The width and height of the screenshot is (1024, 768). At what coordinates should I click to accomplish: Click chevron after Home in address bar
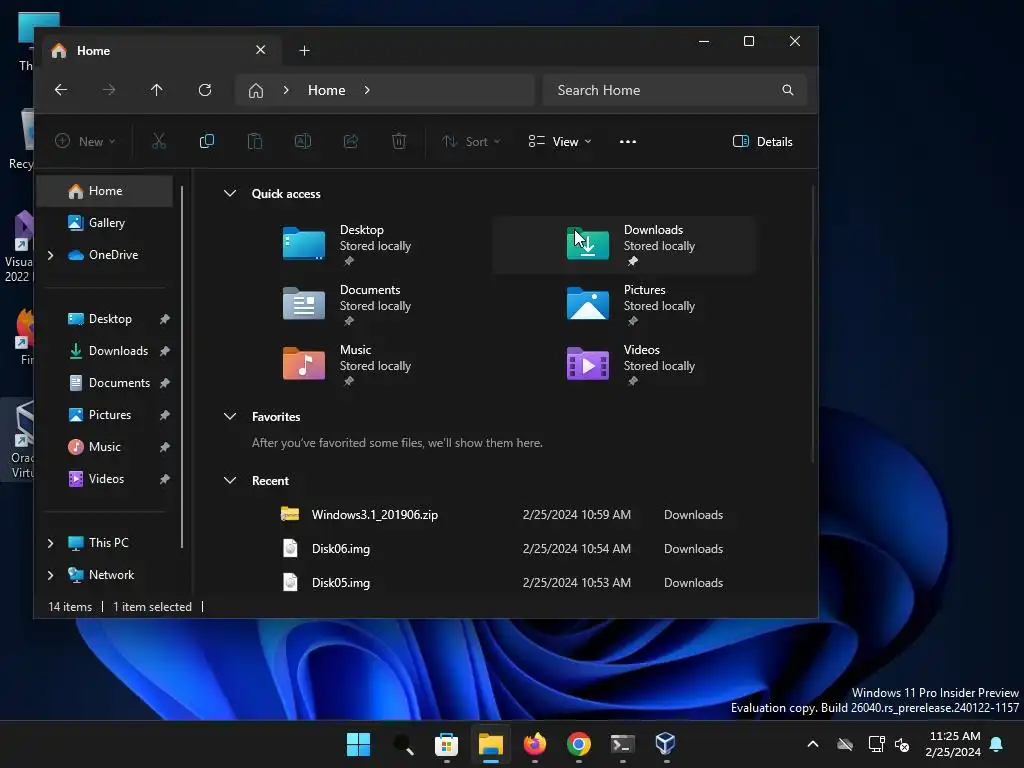(x=367, y=90)
